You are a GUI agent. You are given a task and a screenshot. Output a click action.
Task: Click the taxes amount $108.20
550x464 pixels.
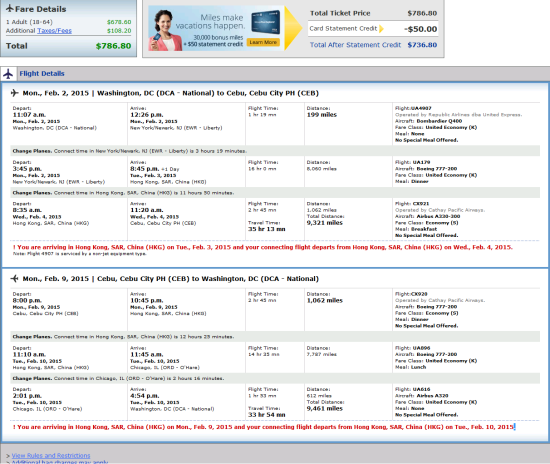tap(119, 31)
